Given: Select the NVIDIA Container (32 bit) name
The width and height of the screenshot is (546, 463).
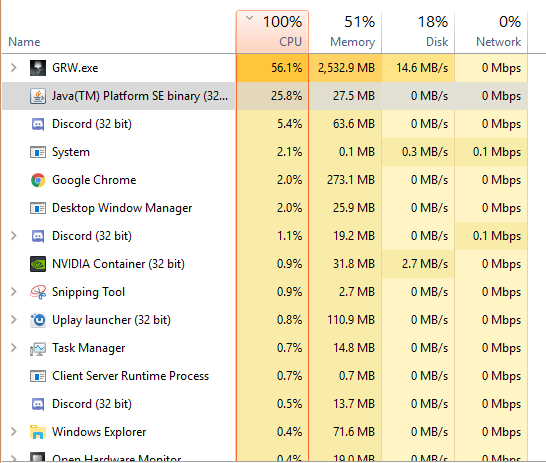Looking at the screenshot, I should (118, 264).
